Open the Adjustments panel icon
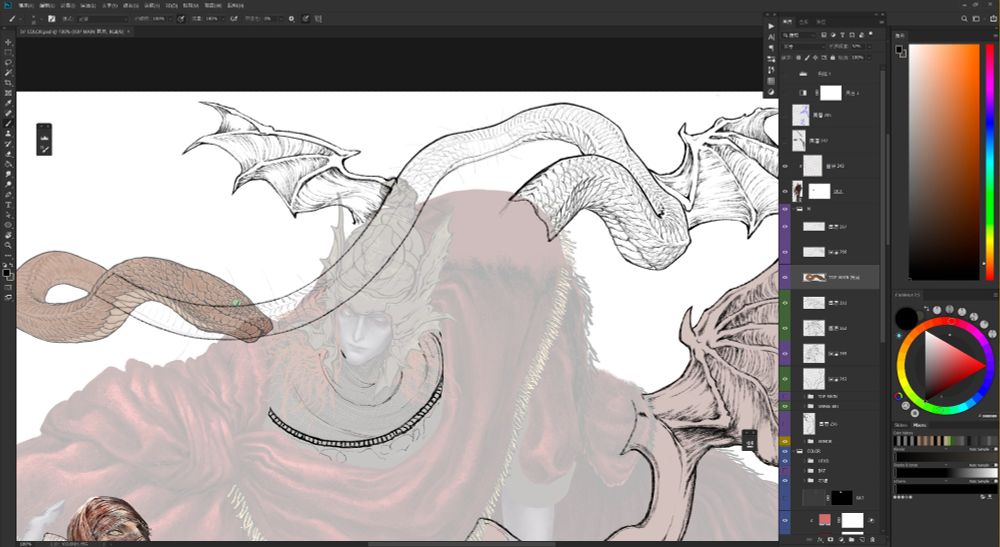Screen dimensions: 1000x547 click(x=771, y=92)
